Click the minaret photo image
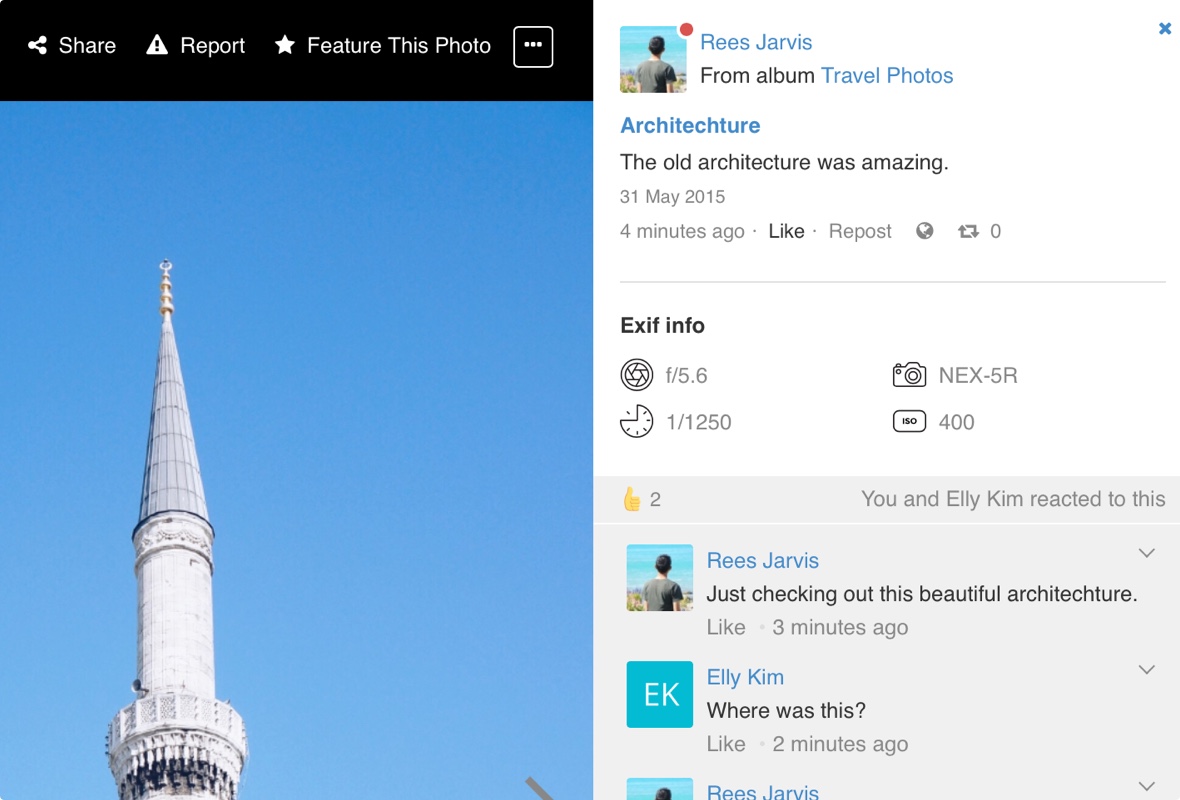Viewport: 1180px width, 800px height. [x=297, y=450]
